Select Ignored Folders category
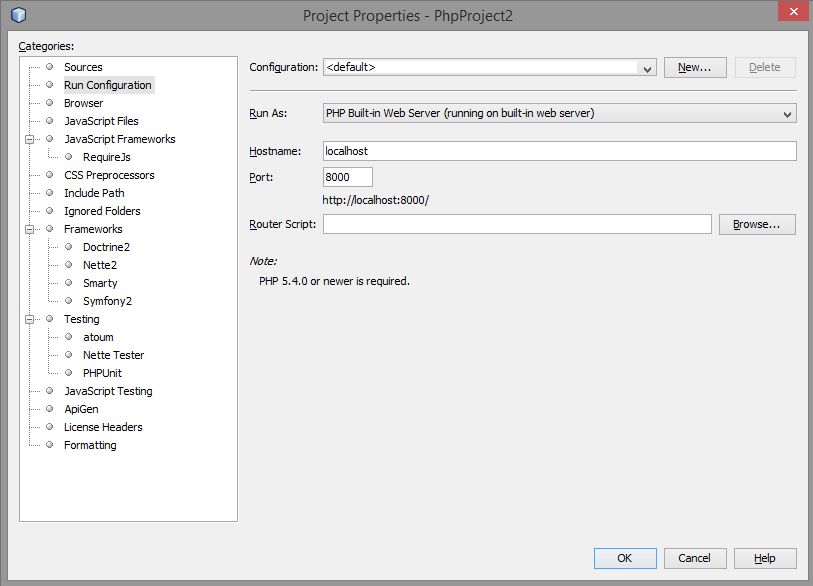 coord(102,211)
